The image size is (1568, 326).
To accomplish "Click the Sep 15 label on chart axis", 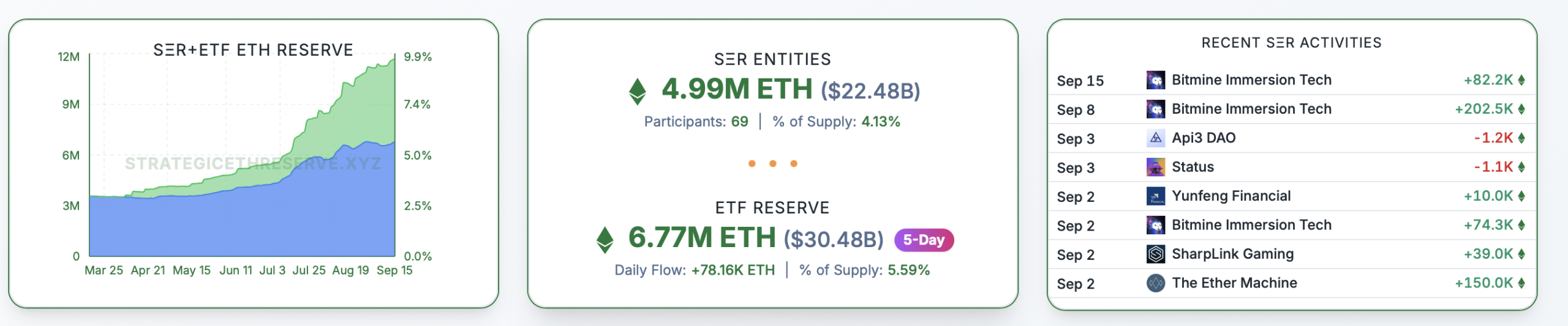I will coord(394,270).
